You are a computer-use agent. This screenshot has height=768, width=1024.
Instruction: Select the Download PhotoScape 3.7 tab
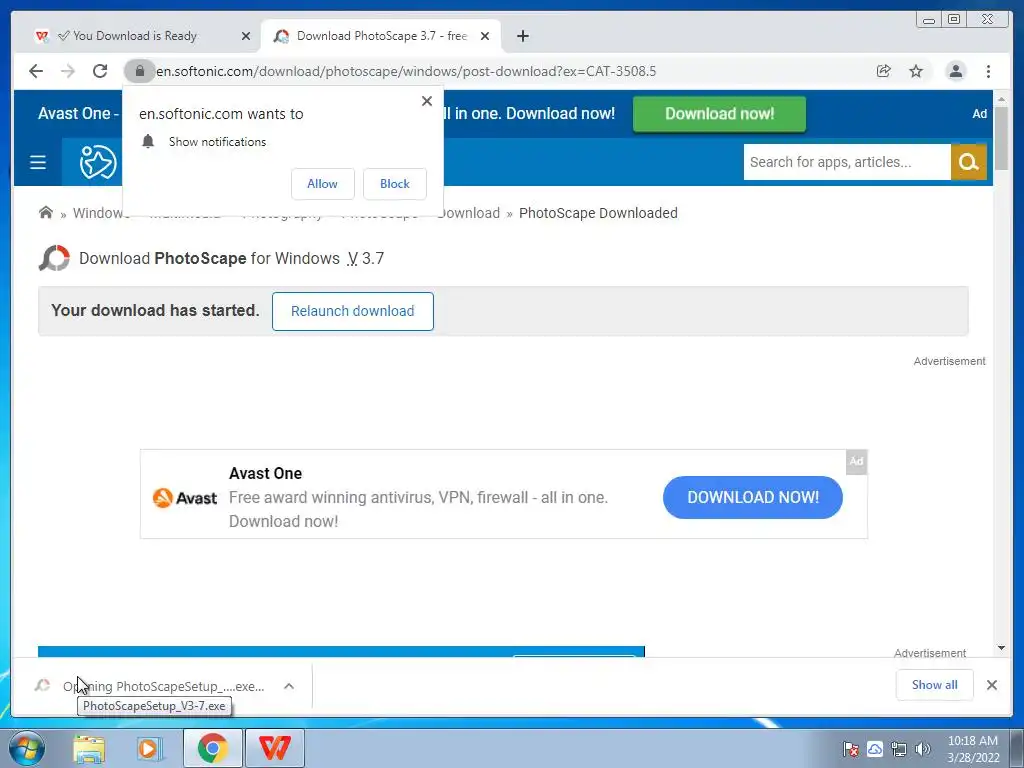pyautogui.click(x=381, y=36)
